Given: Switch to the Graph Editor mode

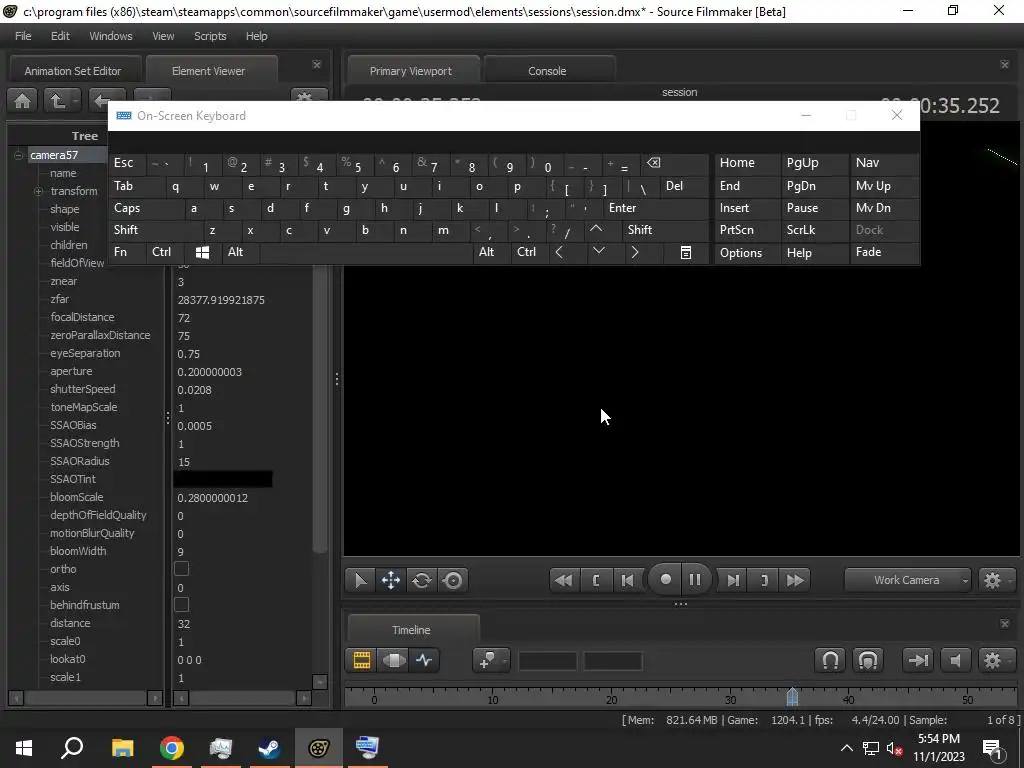Looking at the screenshot, I should (424, 660).
